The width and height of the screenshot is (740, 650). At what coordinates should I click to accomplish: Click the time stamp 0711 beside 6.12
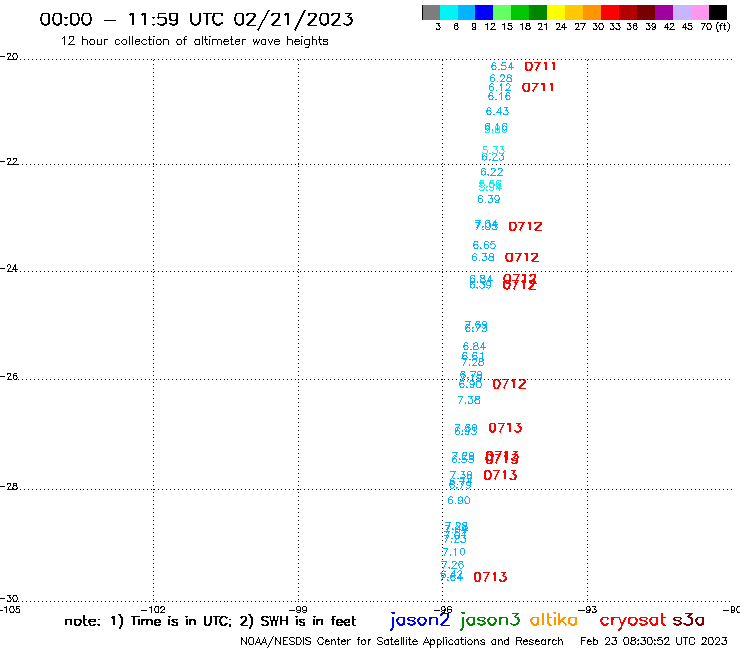[x=538, y=87]
